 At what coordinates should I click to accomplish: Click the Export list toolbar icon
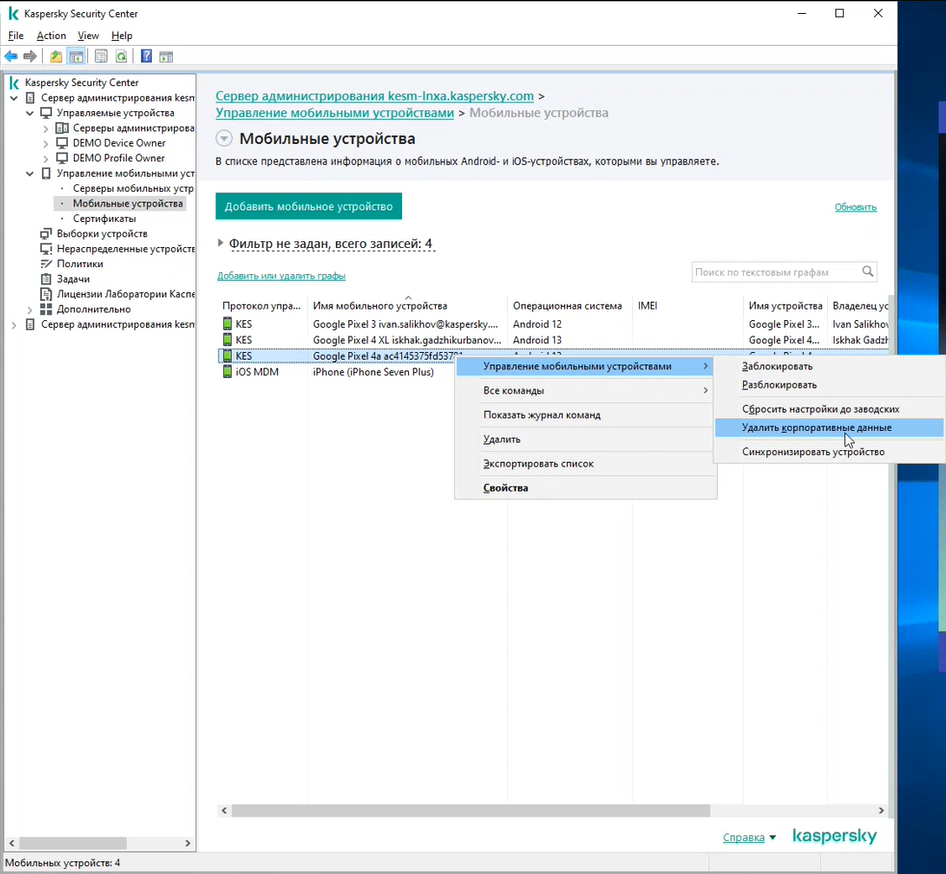click(101, 57)
